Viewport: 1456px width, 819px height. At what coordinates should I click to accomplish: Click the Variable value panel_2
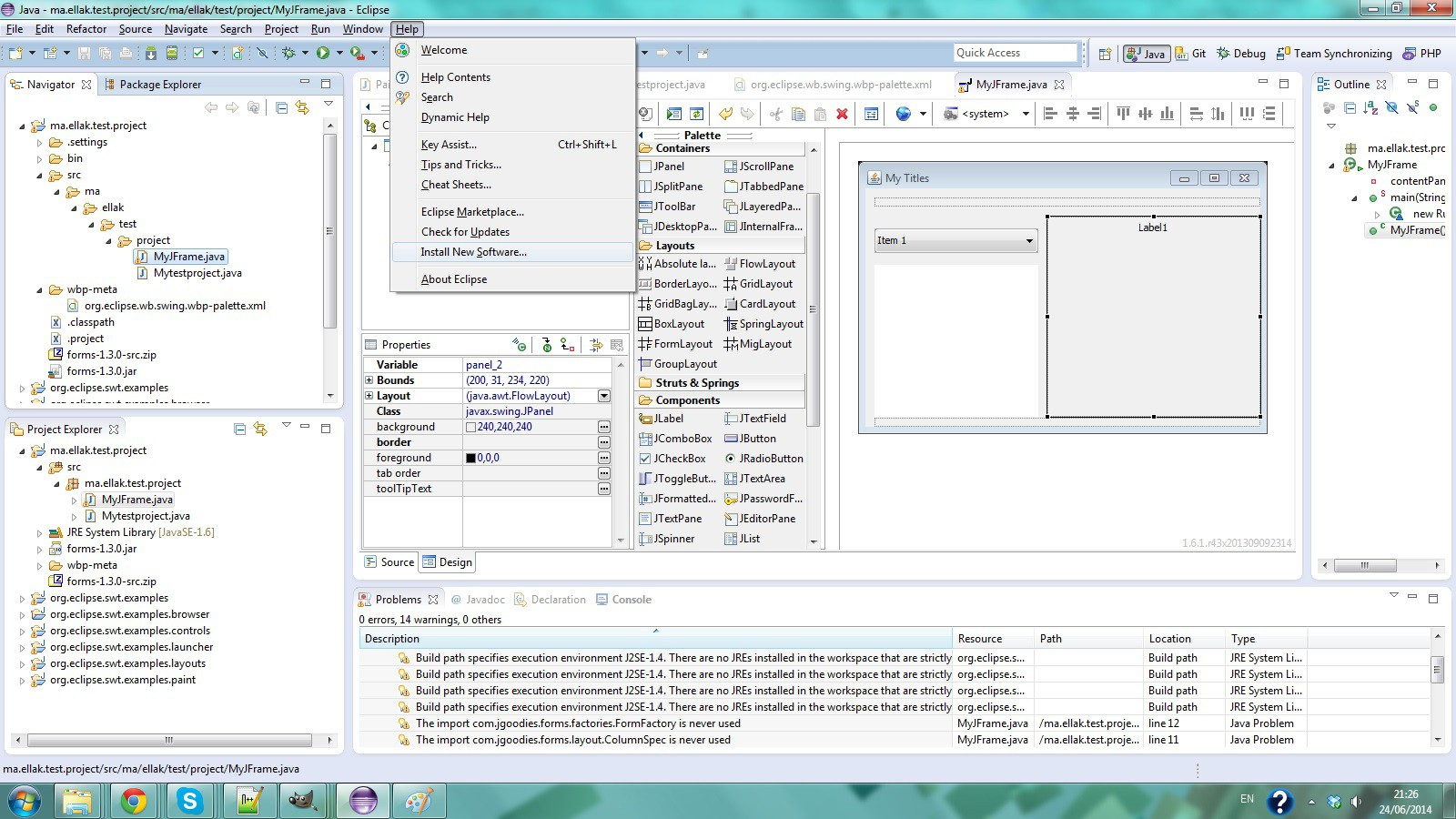click(484, 365)
